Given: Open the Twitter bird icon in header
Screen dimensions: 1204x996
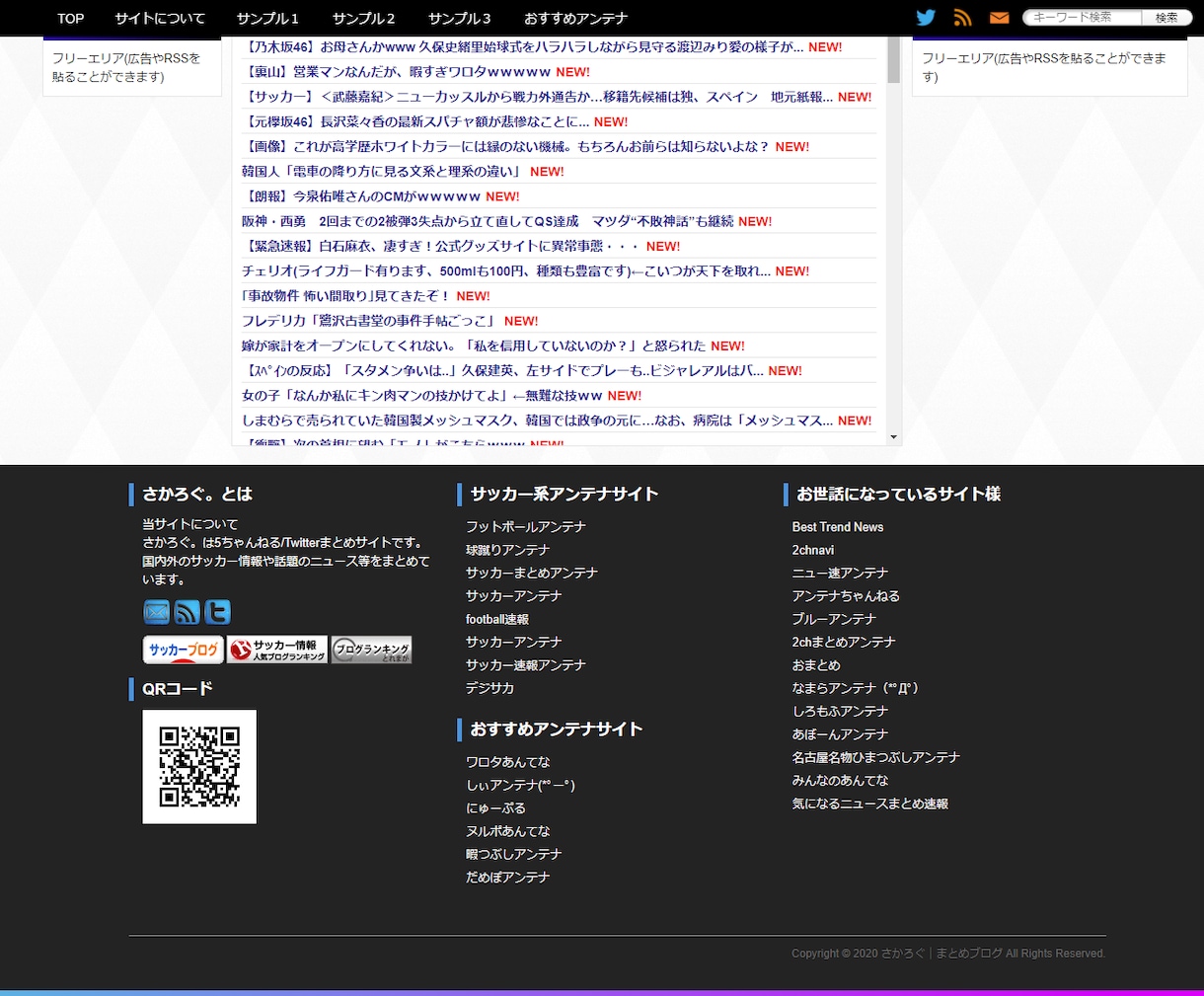Looking at the screenshot, I should pyautogui.click(x=926, y=18).
